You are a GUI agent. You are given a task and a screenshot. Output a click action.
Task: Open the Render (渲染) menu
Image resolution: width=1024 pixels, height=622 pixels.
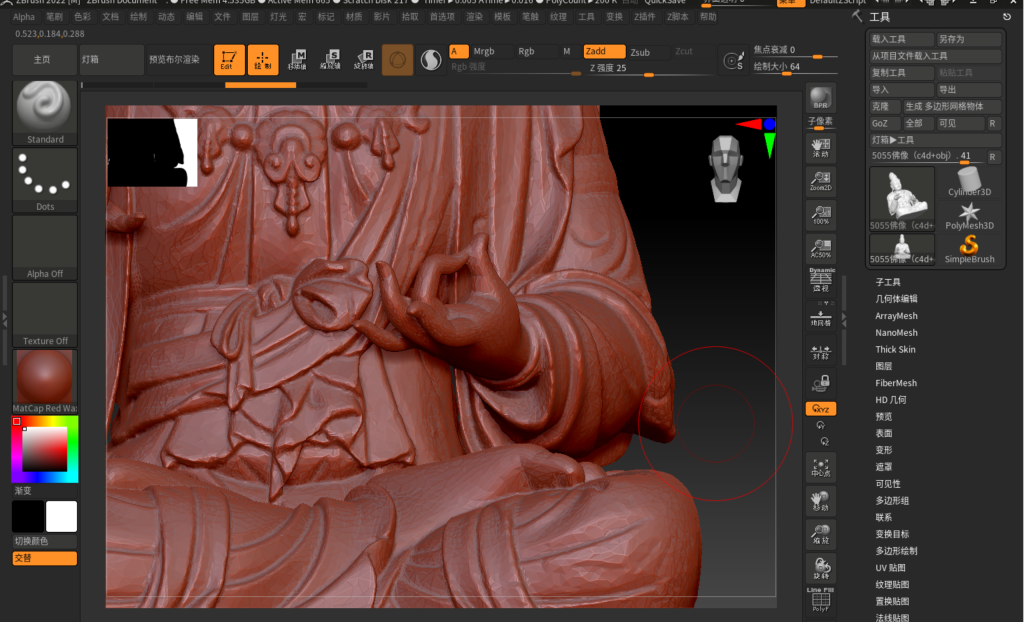474,17
